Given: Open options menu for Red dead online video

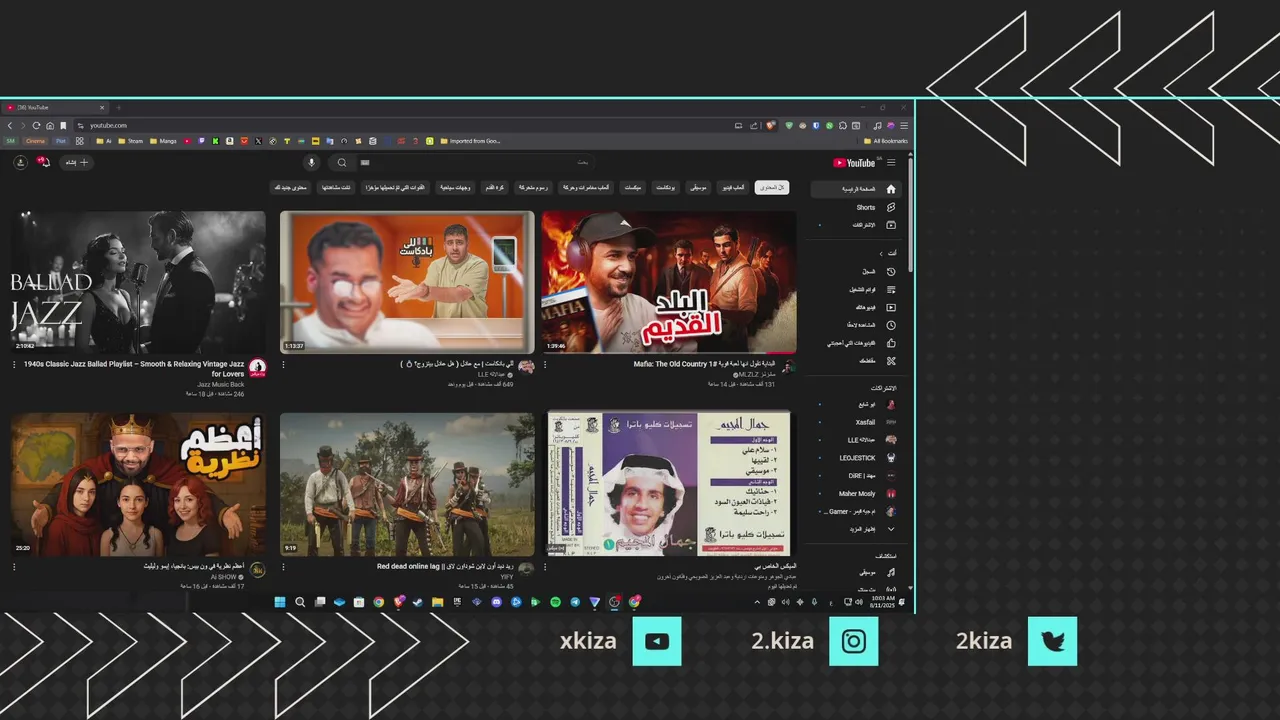Looking at the screenshot, I should click(284, 567).
